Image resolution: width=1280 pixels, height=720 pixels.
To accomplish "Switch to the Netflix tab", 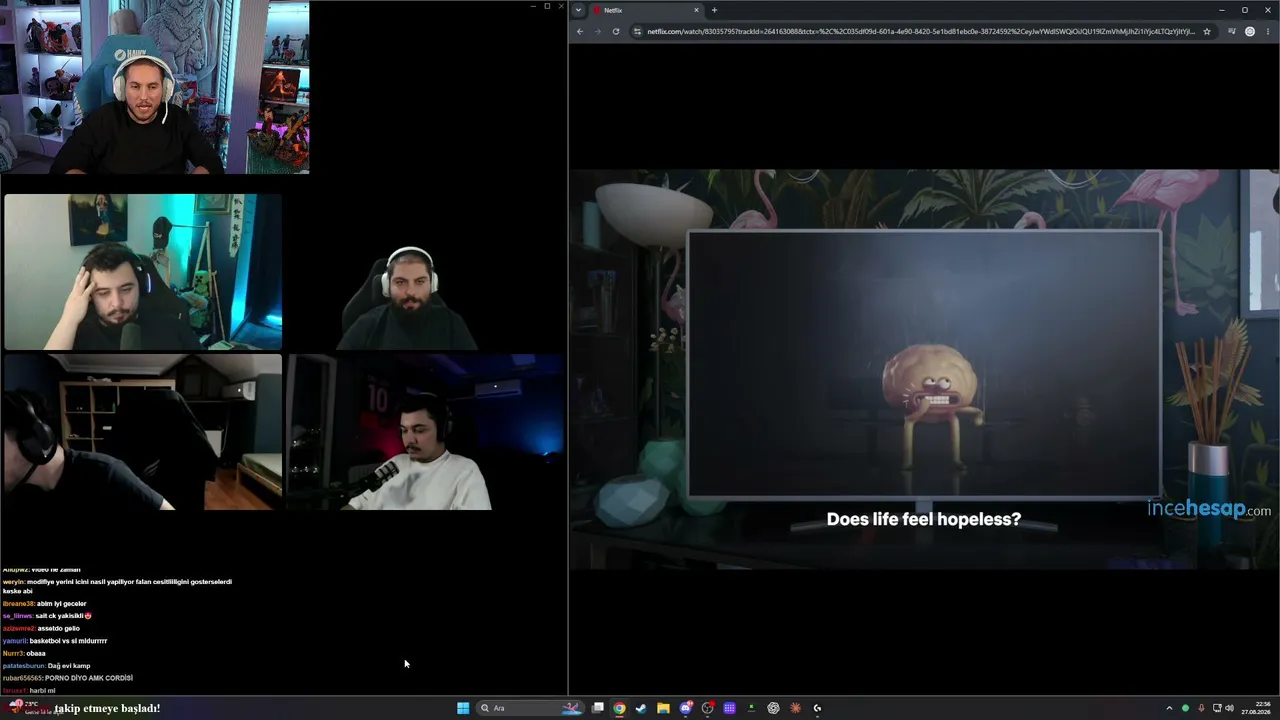I will 646,10.
